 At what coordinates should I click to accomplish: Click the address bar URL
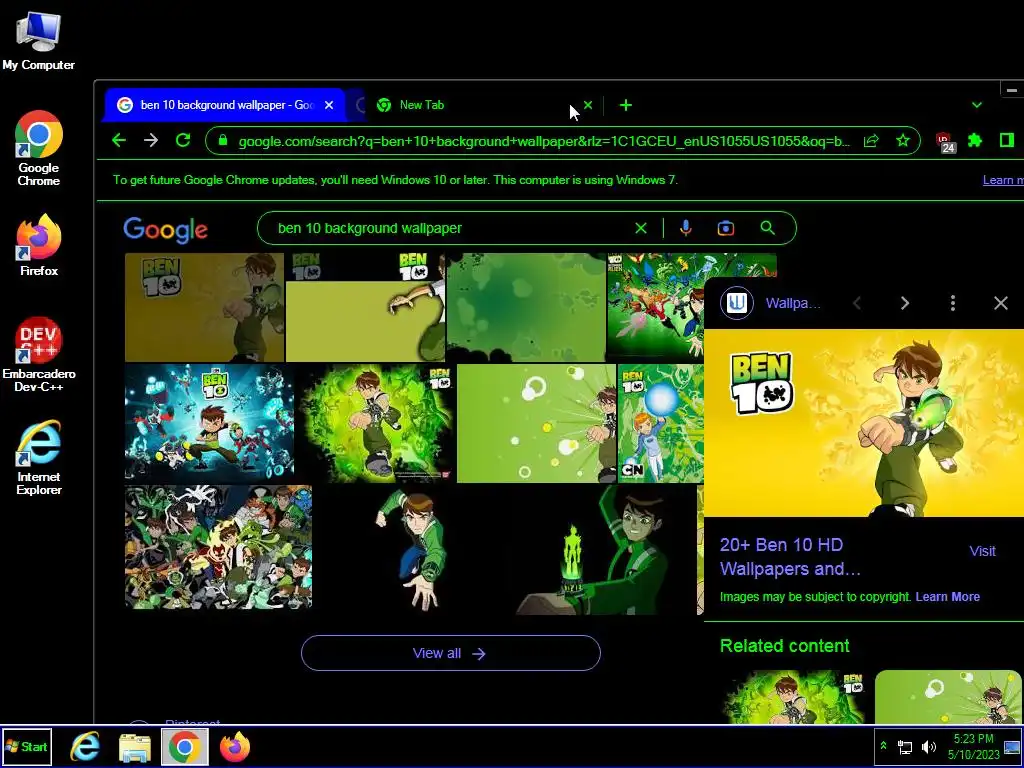click(x=544, y=141)
